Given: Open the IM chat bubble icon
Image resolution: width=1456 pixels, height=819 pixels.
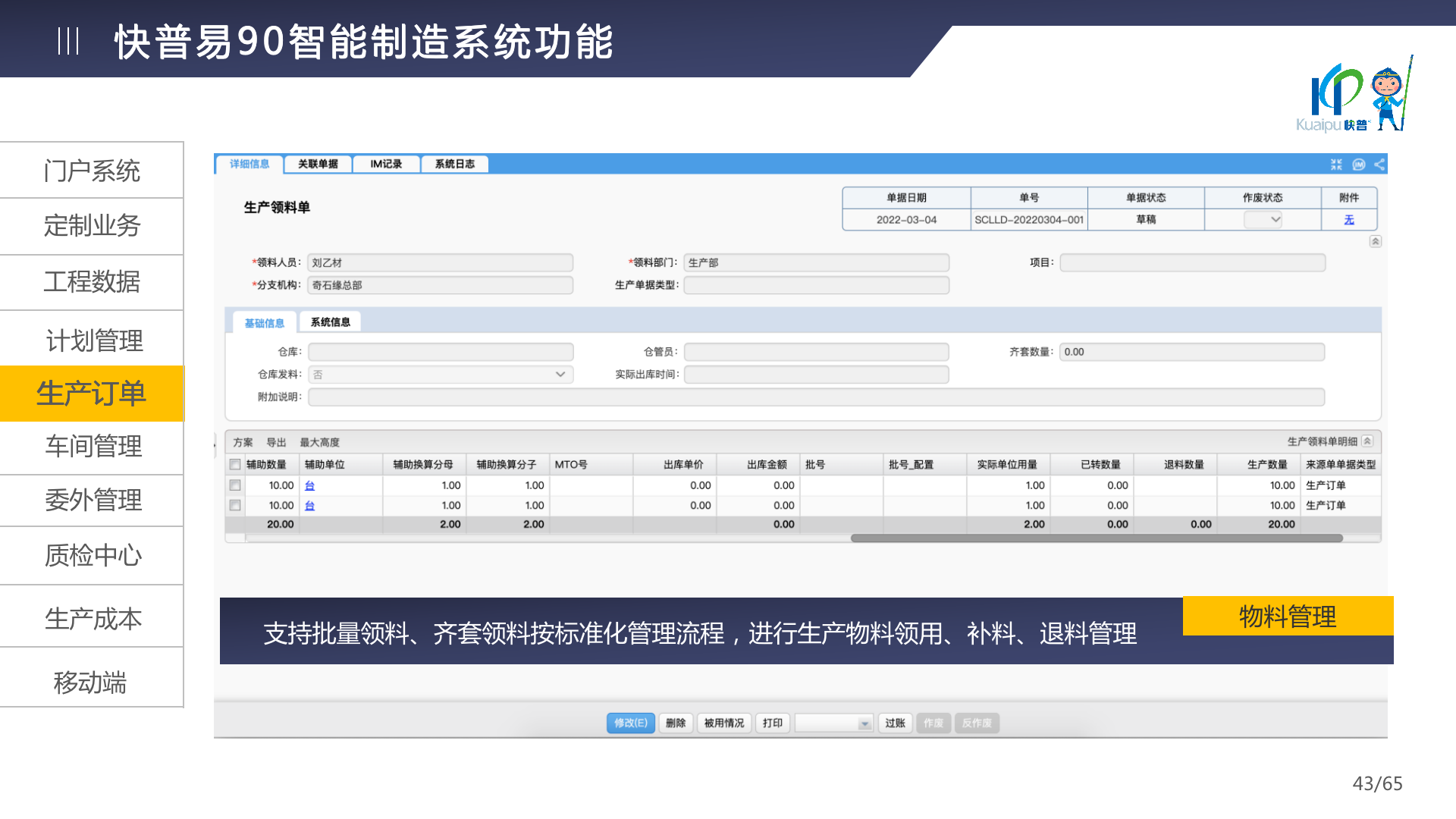Looking at the screenshot, I should [1358, 165].
